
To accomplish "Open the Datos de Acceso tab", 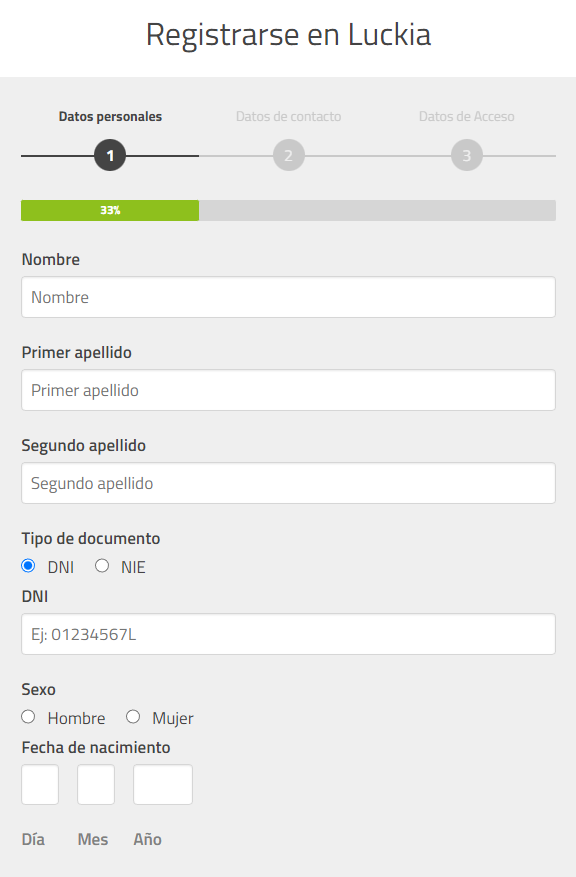I will click(x=466, y=116).
